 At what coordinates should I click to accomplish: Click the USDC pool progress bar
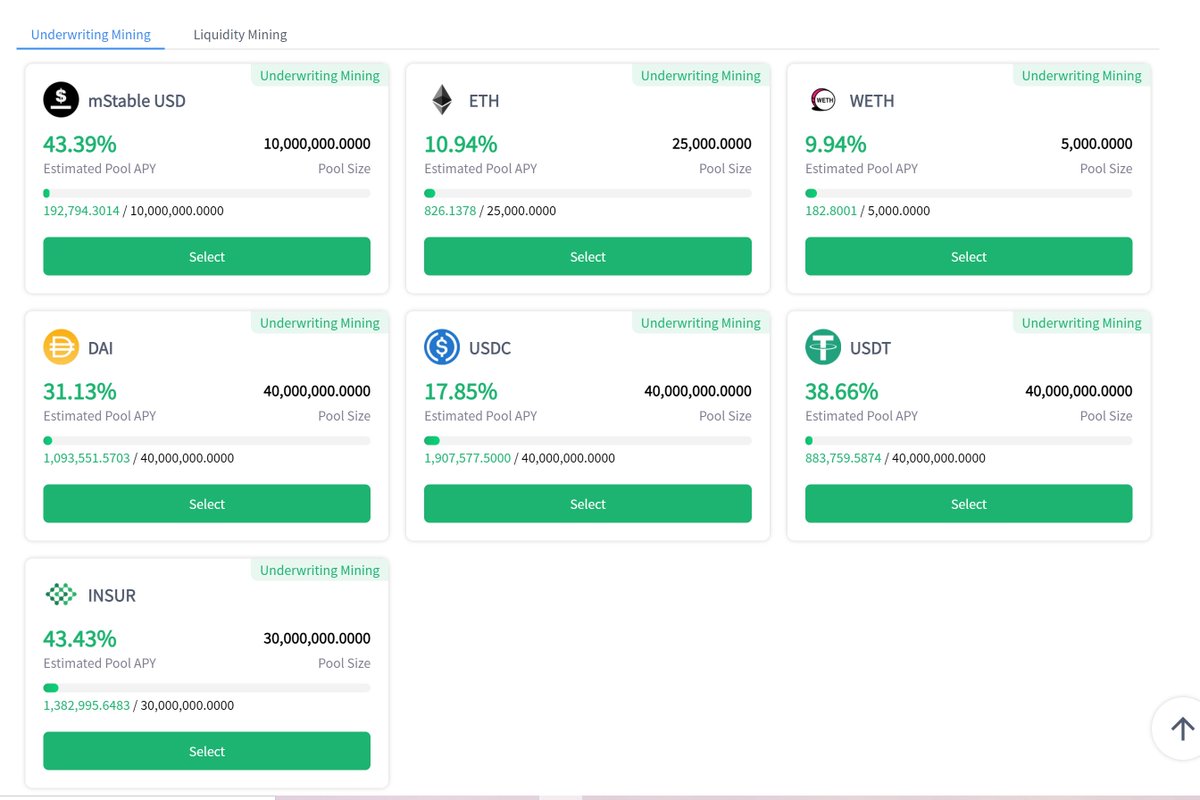[x=588, y=440]
